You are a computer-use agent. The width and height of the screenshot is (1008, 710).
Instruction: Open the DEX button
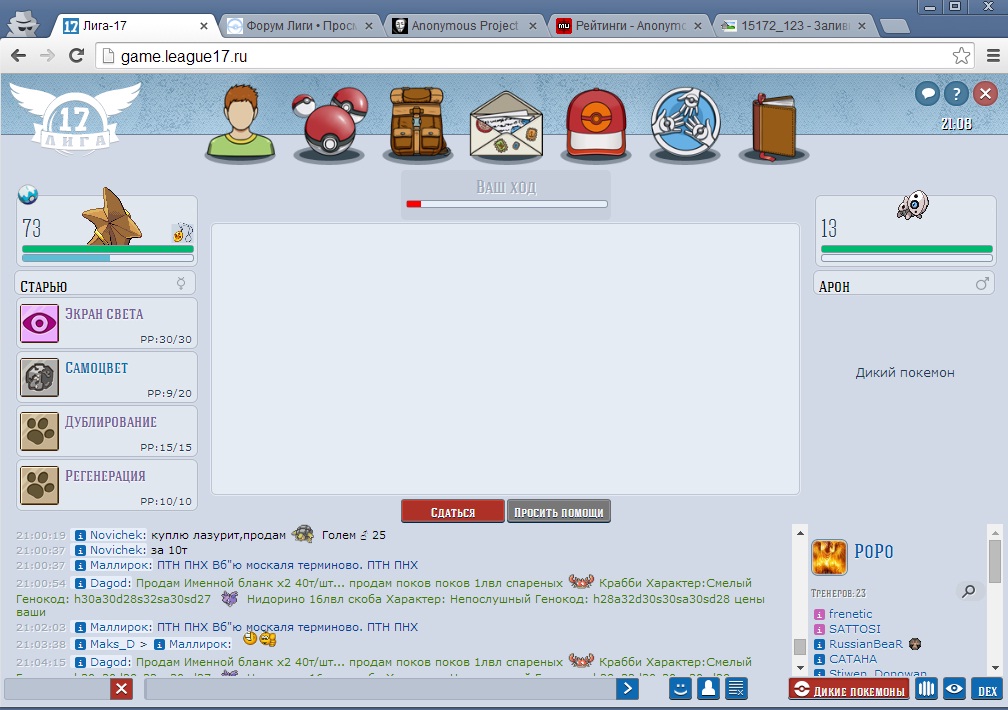click(x=987, y=689)
